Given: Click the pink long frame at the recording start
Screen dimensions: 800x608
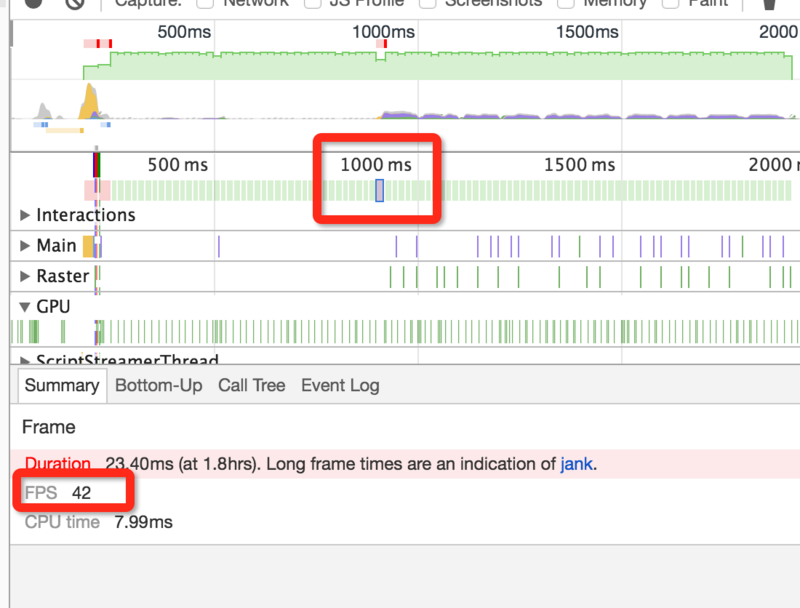Looking at the screenshot, I should coord(97,190).
